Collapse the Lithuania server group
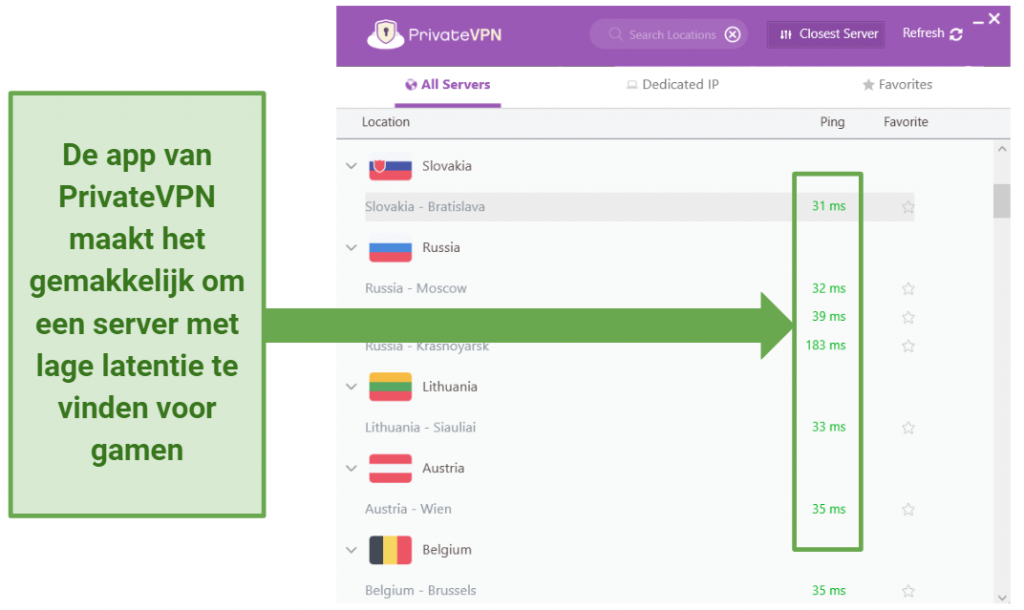Viewport: 1024px width, 610px height. [351, 386]
